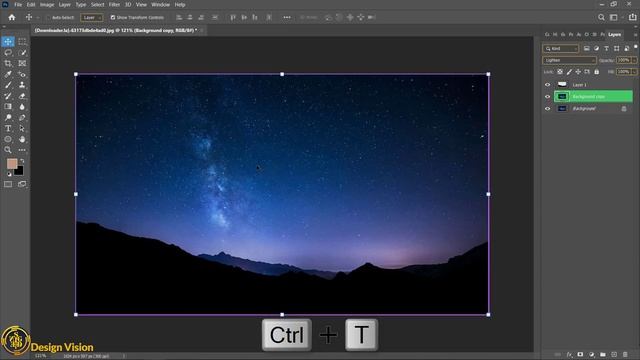Go to the Home screen icon
Viewport: 640px width, 360px height.
point(12,17)
